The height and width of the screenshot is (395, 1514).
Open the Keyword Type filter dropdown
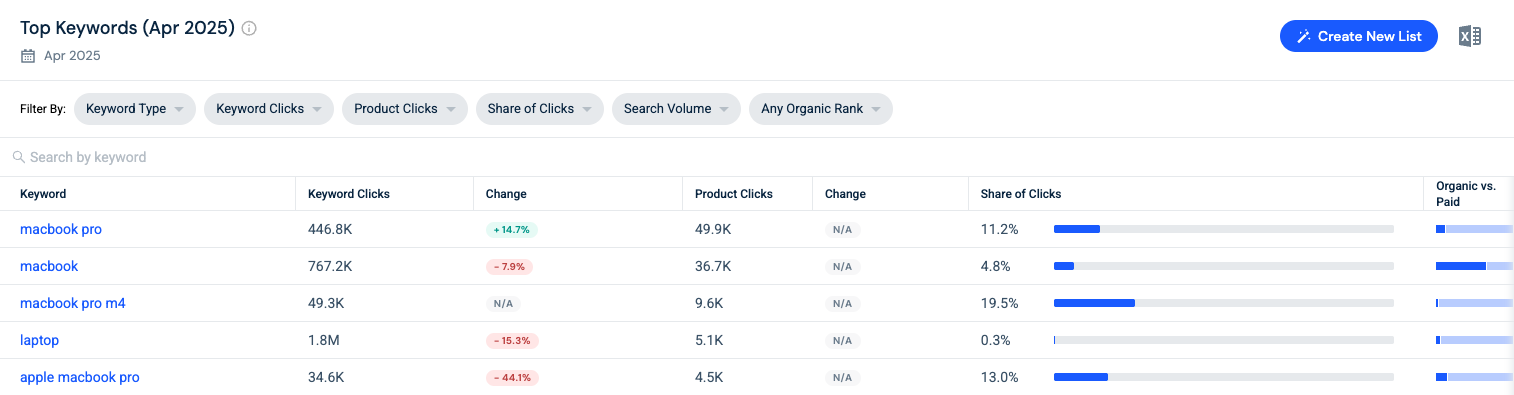click(x=135, y=109)
